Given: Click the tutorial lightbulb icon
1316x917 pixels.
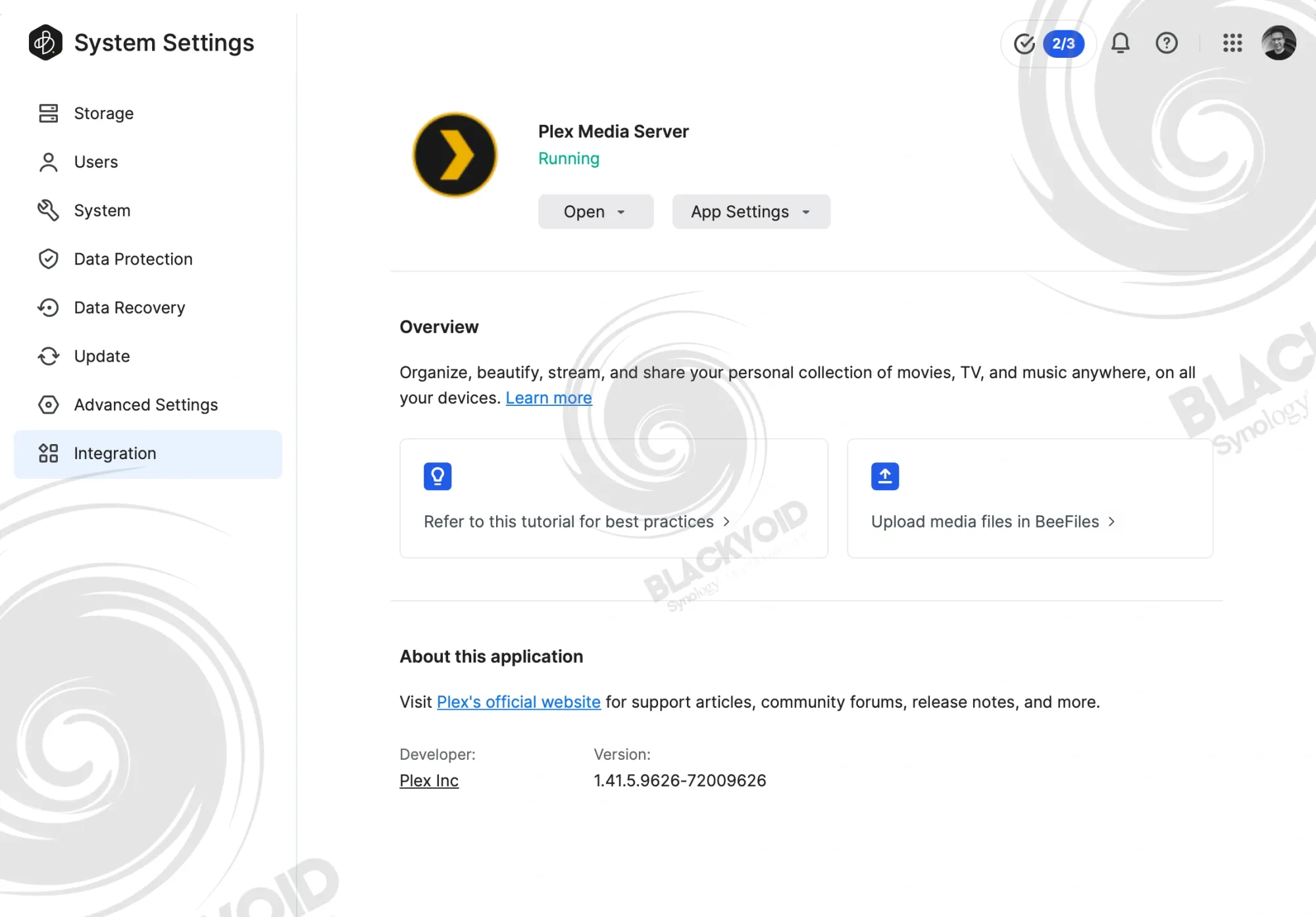Looking at the screenshot, I should (x=438, y=476).
